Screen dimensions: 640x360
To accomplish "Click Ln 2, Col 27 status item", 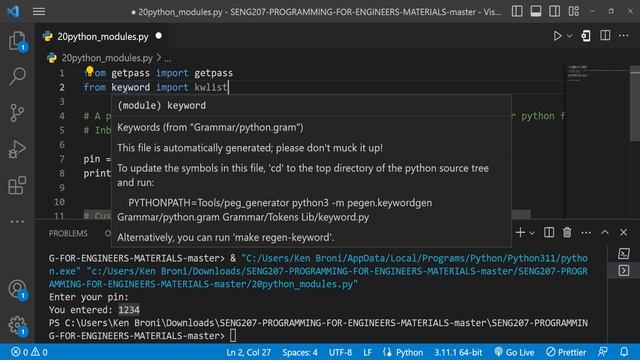I will point(248,352).
